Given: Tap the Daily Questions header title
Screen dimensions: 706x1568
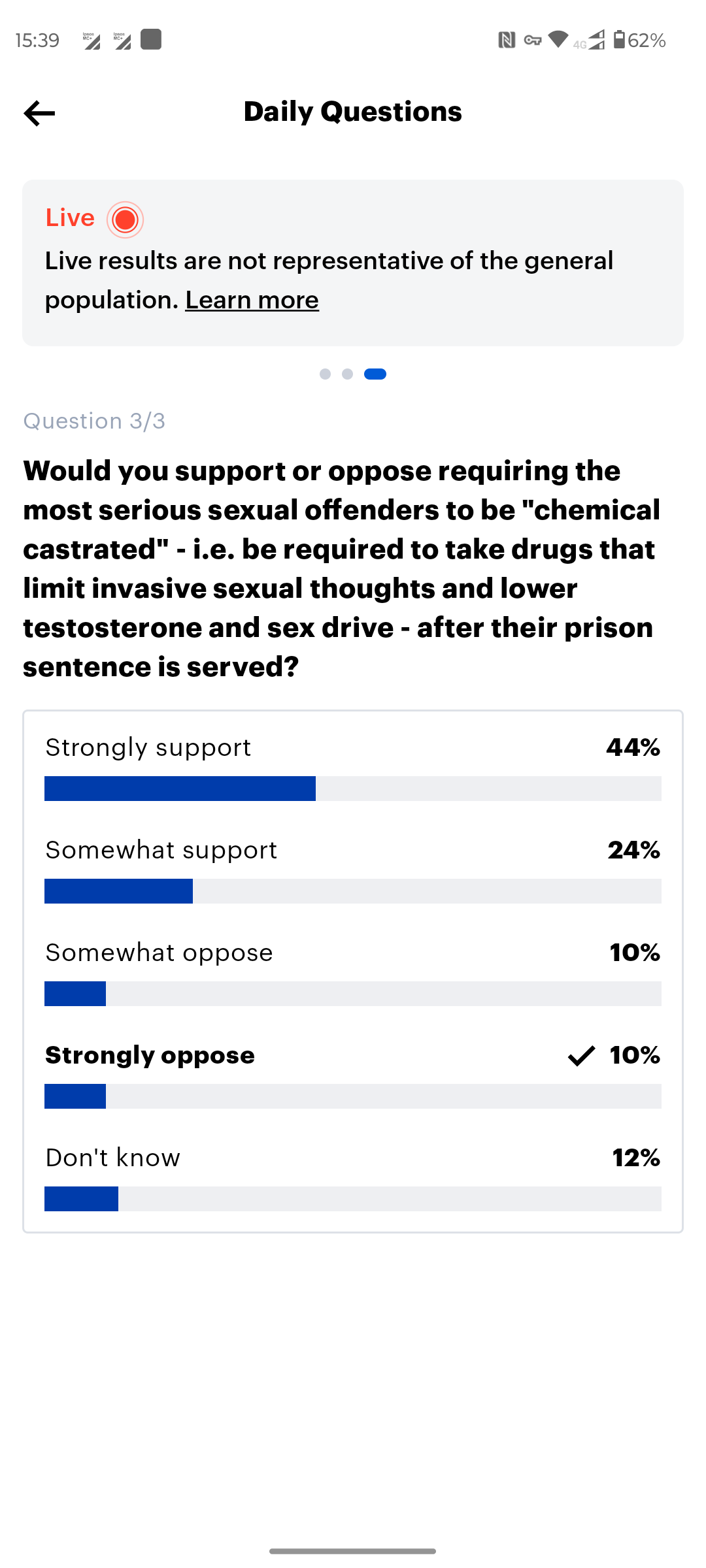Looking at the screenshot, I should [x=353, y=112].
